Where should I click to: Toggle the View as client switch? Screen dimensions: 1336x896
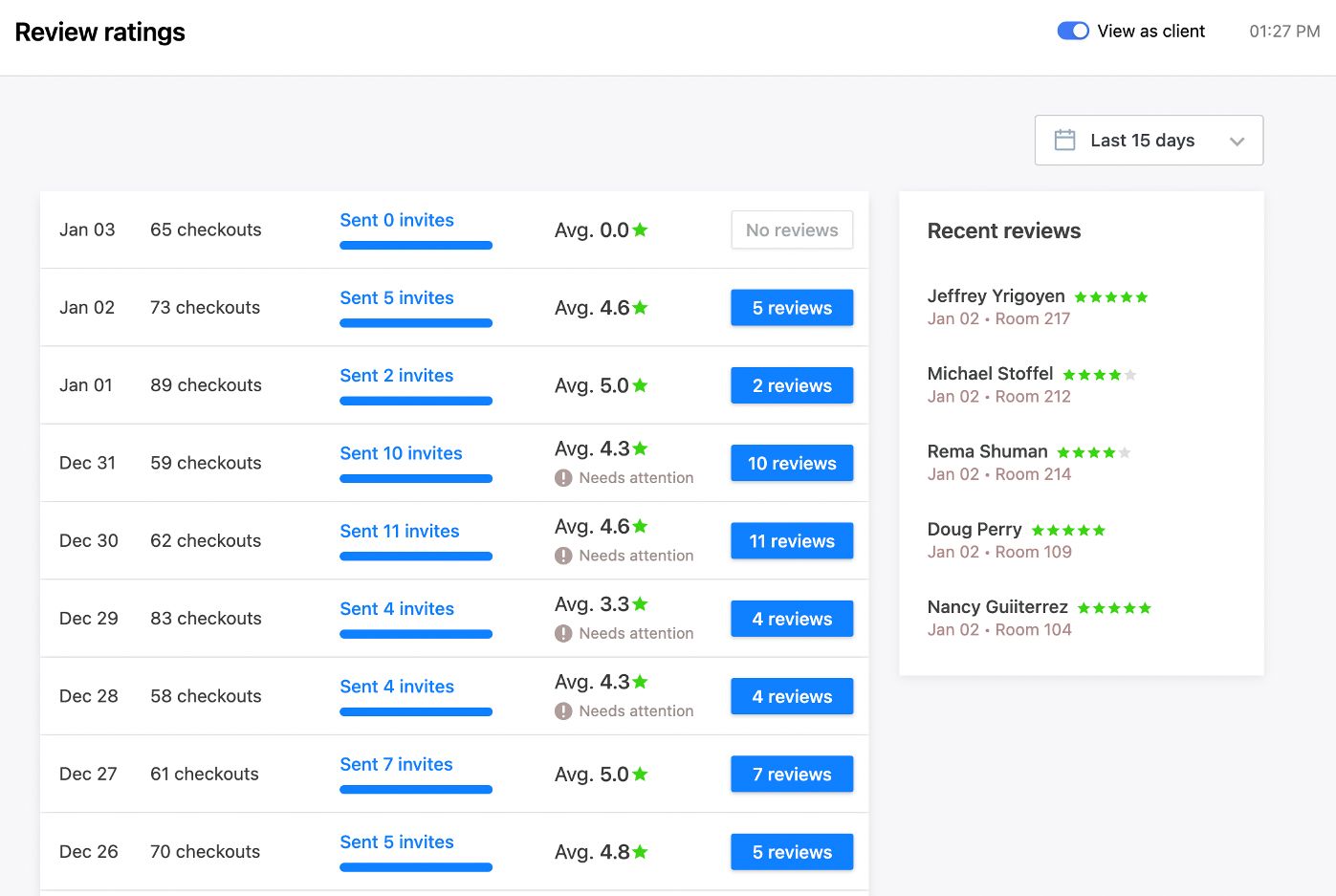click(x=1072, y=31)
